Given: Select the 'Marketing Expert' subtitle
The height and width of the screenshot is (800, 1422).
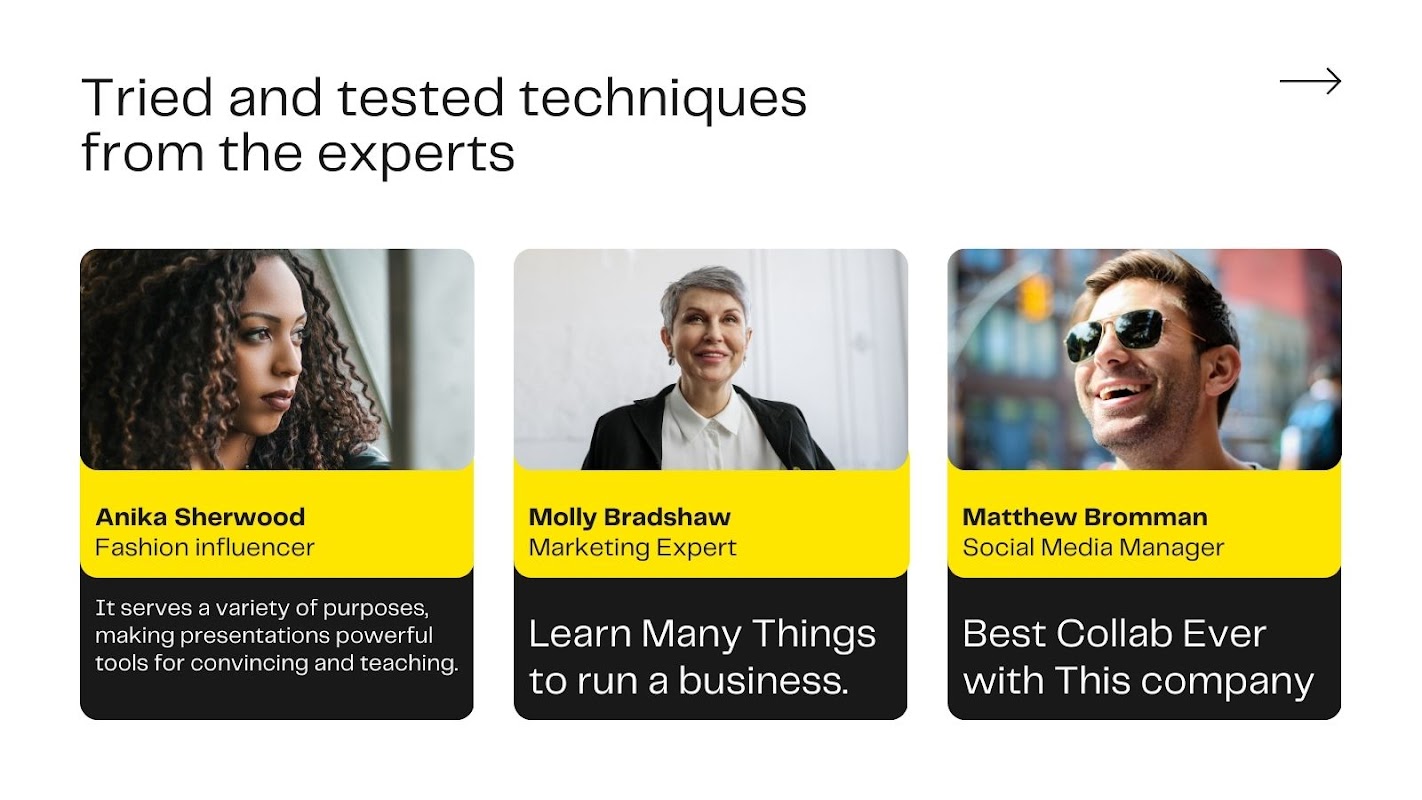Looking at the screenshot, I should [632, 547].
